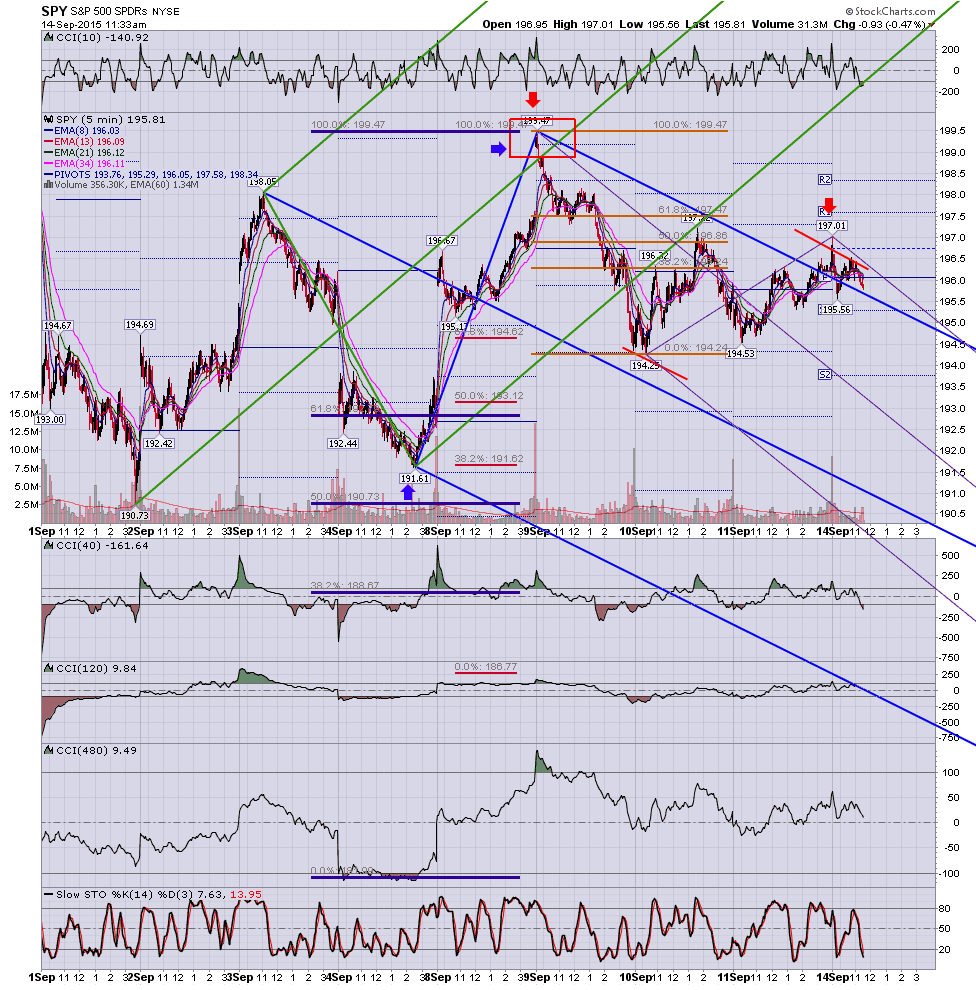976x990 pixels.
Task: Click the 17.5M volume axis label
Action: tap(23, 395)
